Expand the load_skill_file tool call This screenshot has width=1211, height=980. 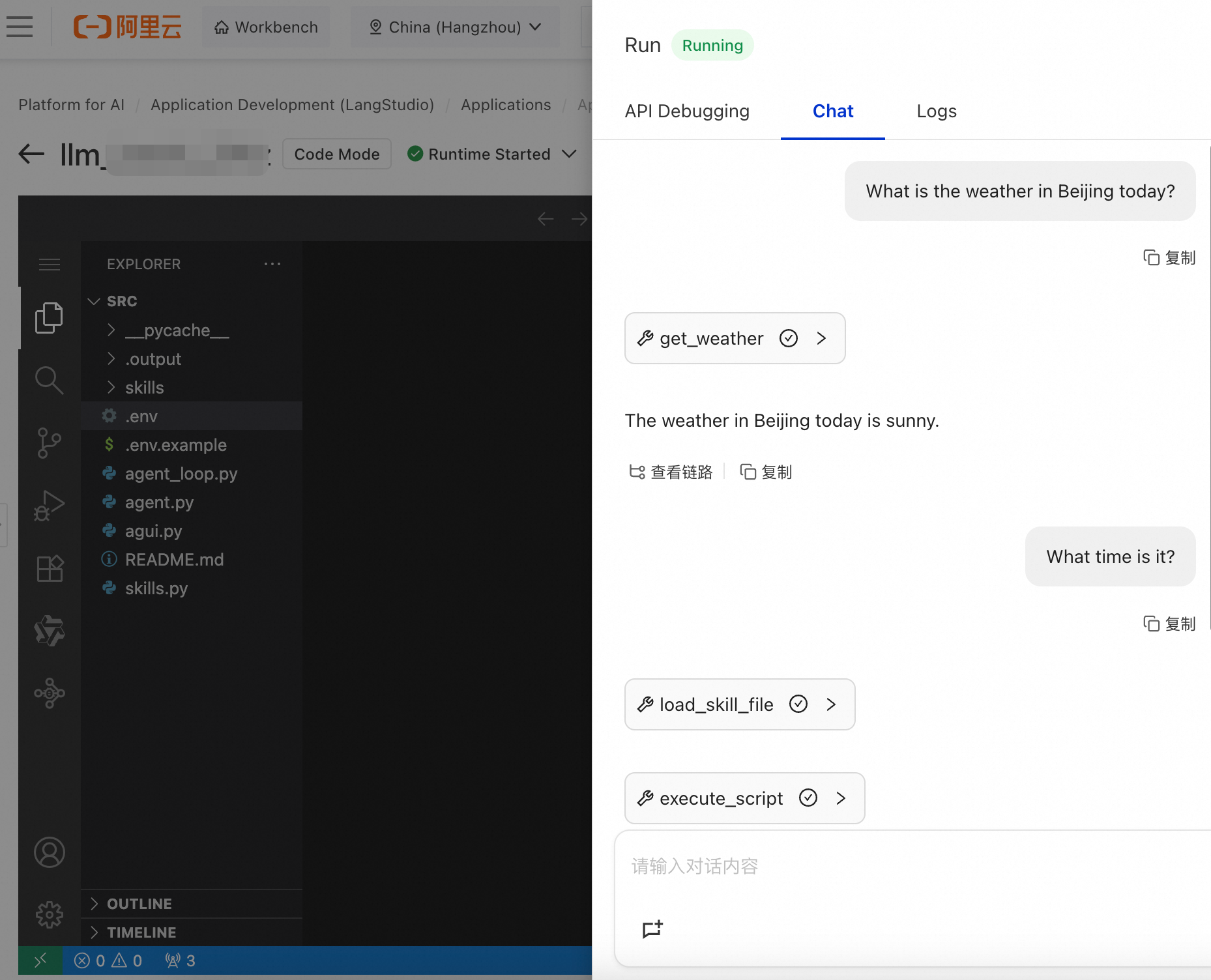click(x=740, y=704)
